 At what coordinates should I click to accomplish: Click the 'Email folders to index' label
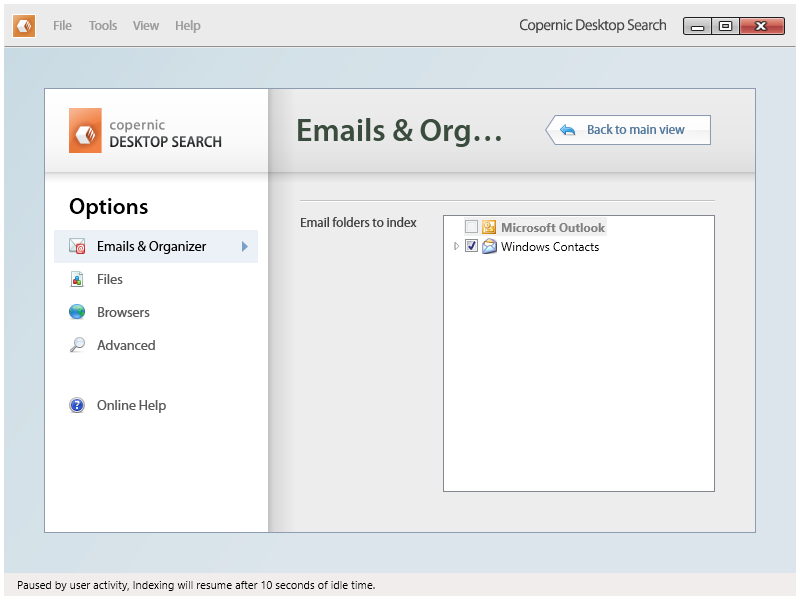tap(358, 223)
